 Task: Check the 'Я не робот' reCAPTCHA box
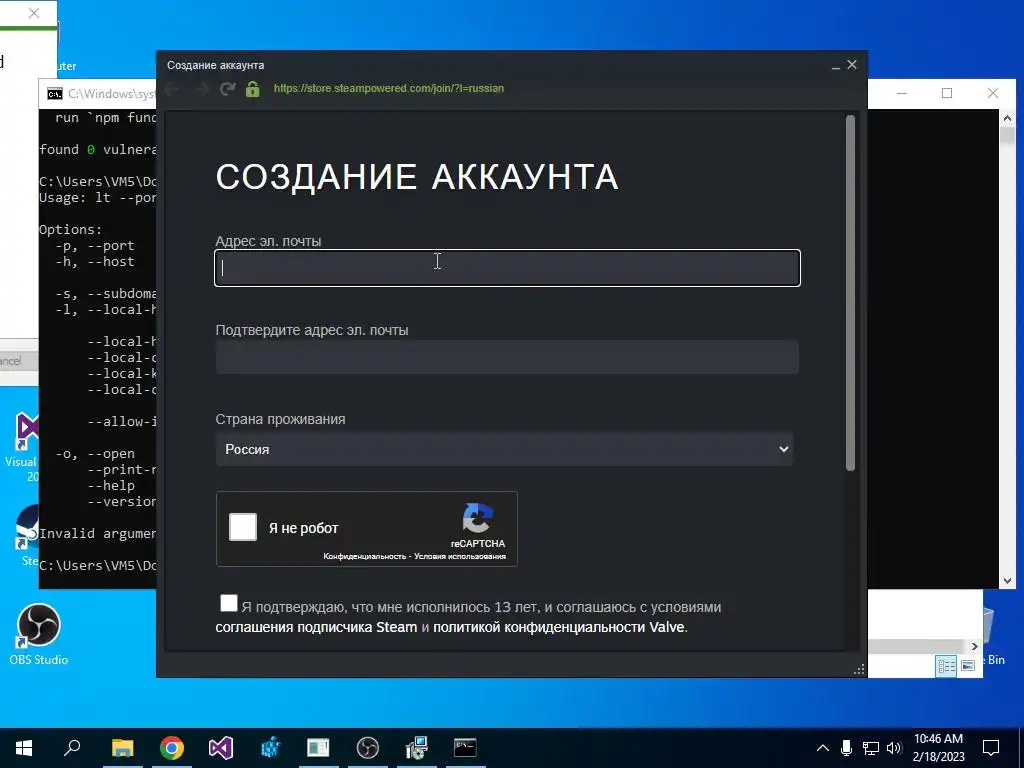[243, 527]
